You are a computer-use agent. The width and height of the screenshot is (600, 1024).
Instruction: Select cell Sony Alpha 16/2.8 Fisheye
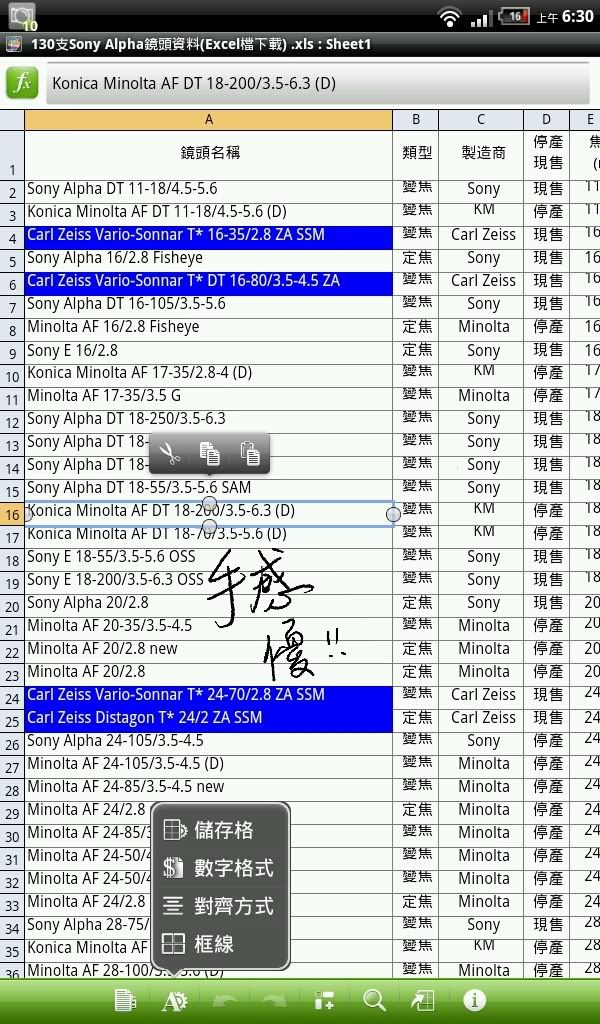(x=209, y=259)
